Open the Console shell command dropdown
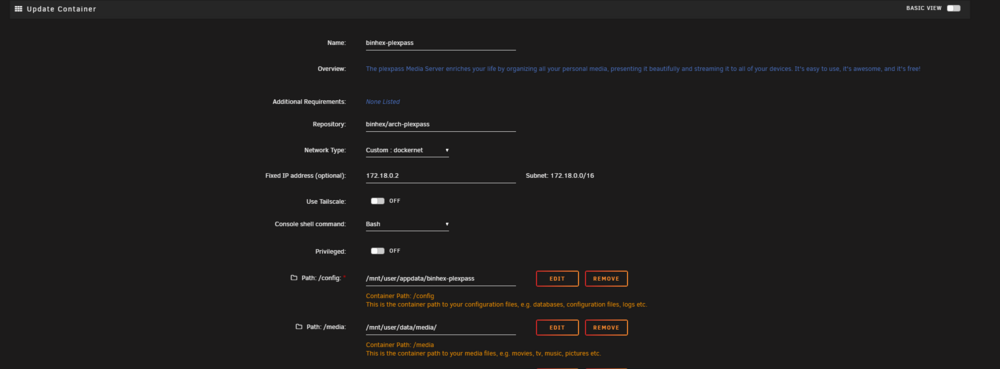The height and width of the screenshot is (369, 1000). click(x=407, y=224)
